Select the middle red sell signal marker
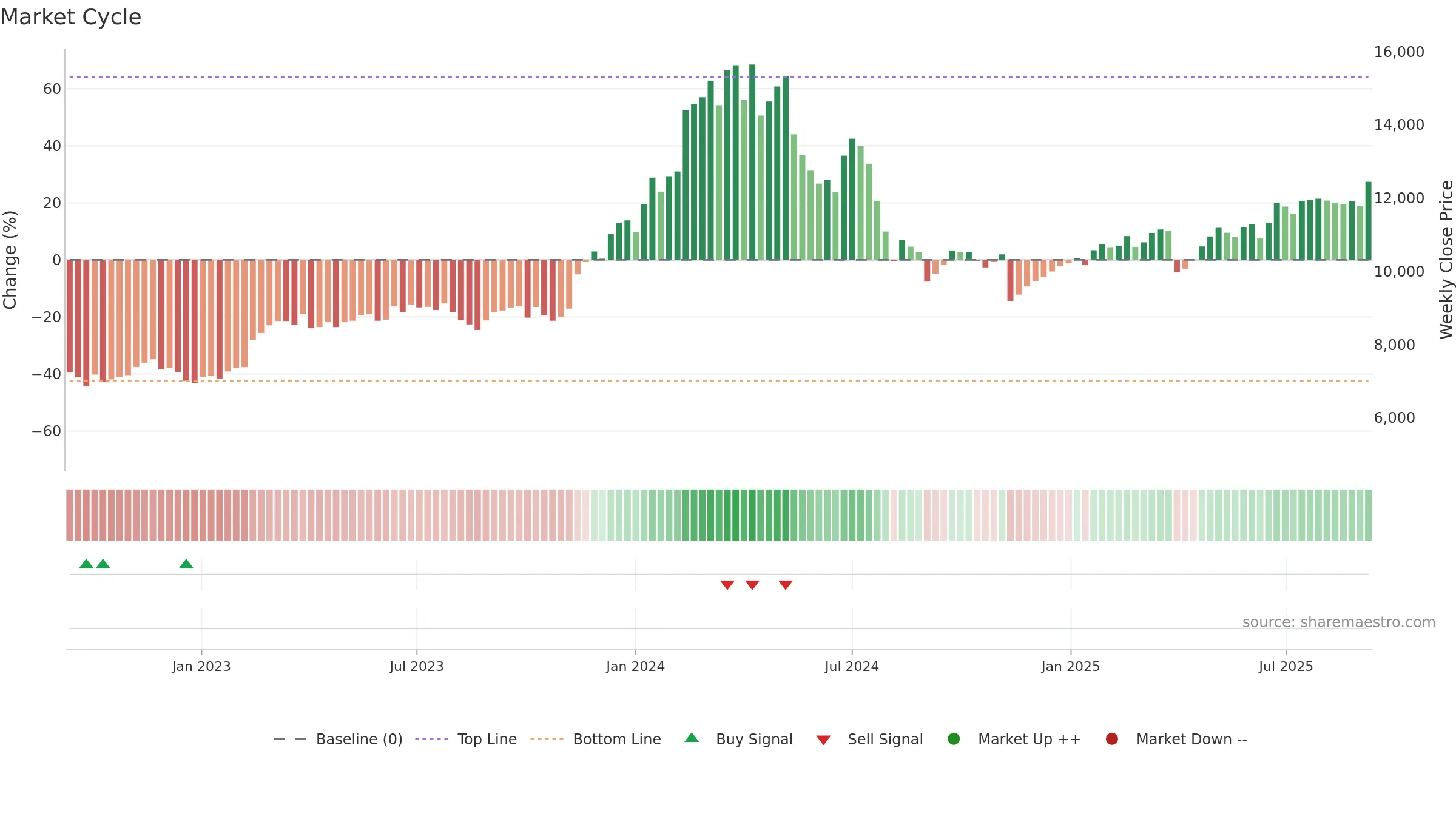1456x819 pixels. click(x=752, y=585)
